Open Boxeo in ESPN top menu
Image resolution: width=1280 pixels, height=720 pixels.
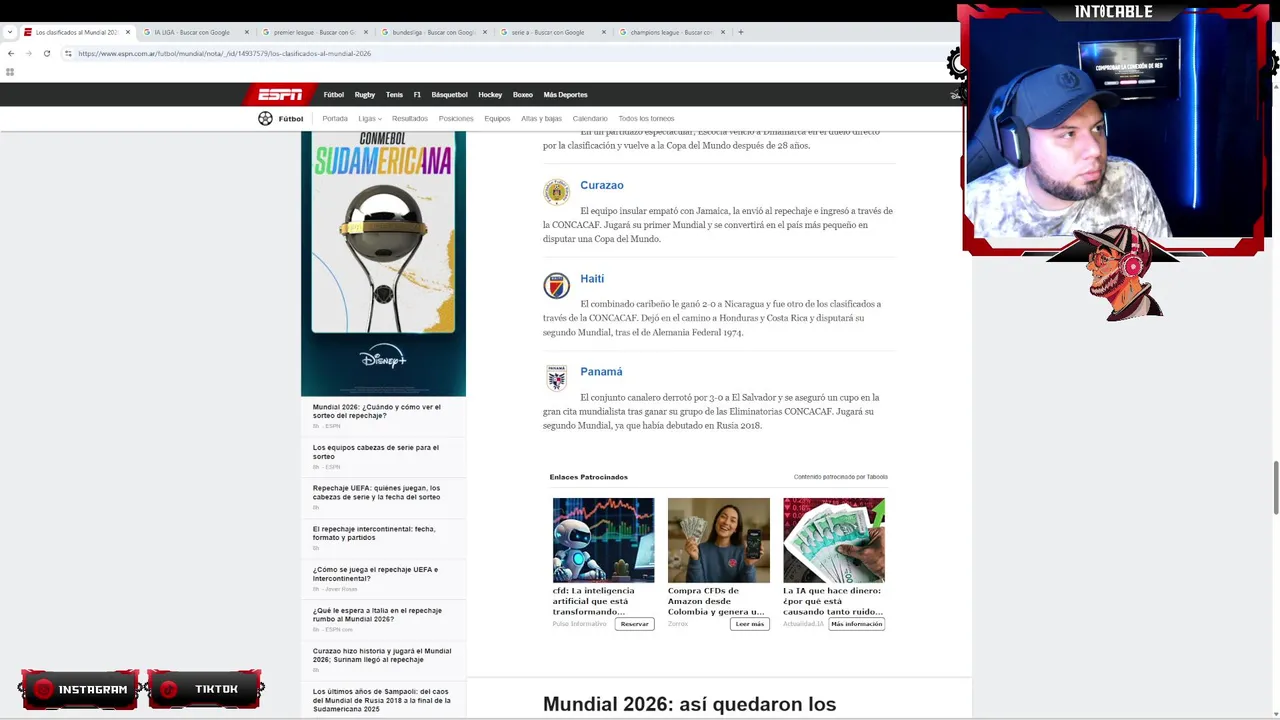[523, 95]
